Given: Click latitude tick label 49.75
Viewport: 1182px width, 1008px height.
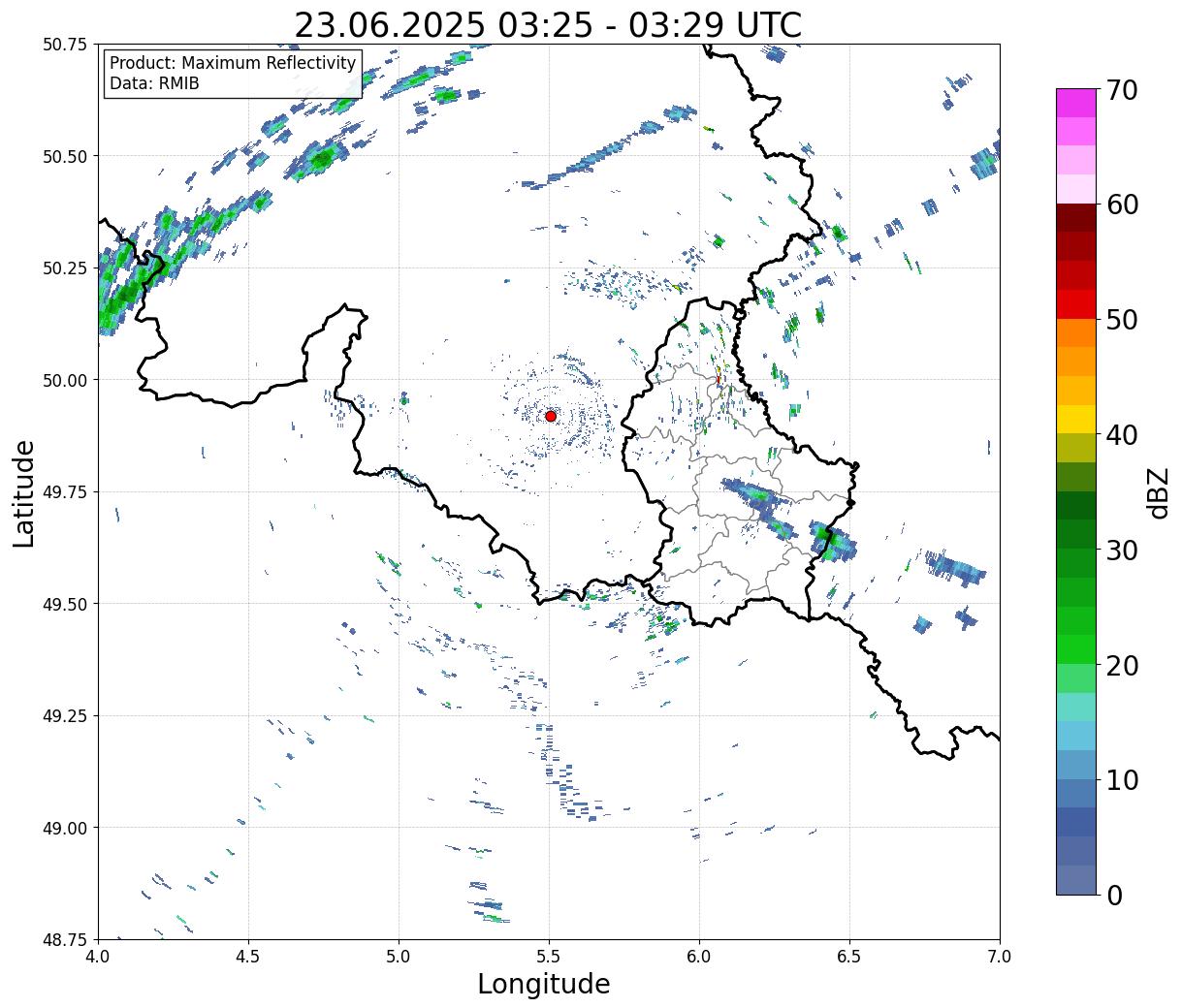Looking at the screenshot, I should pos(65,492).
